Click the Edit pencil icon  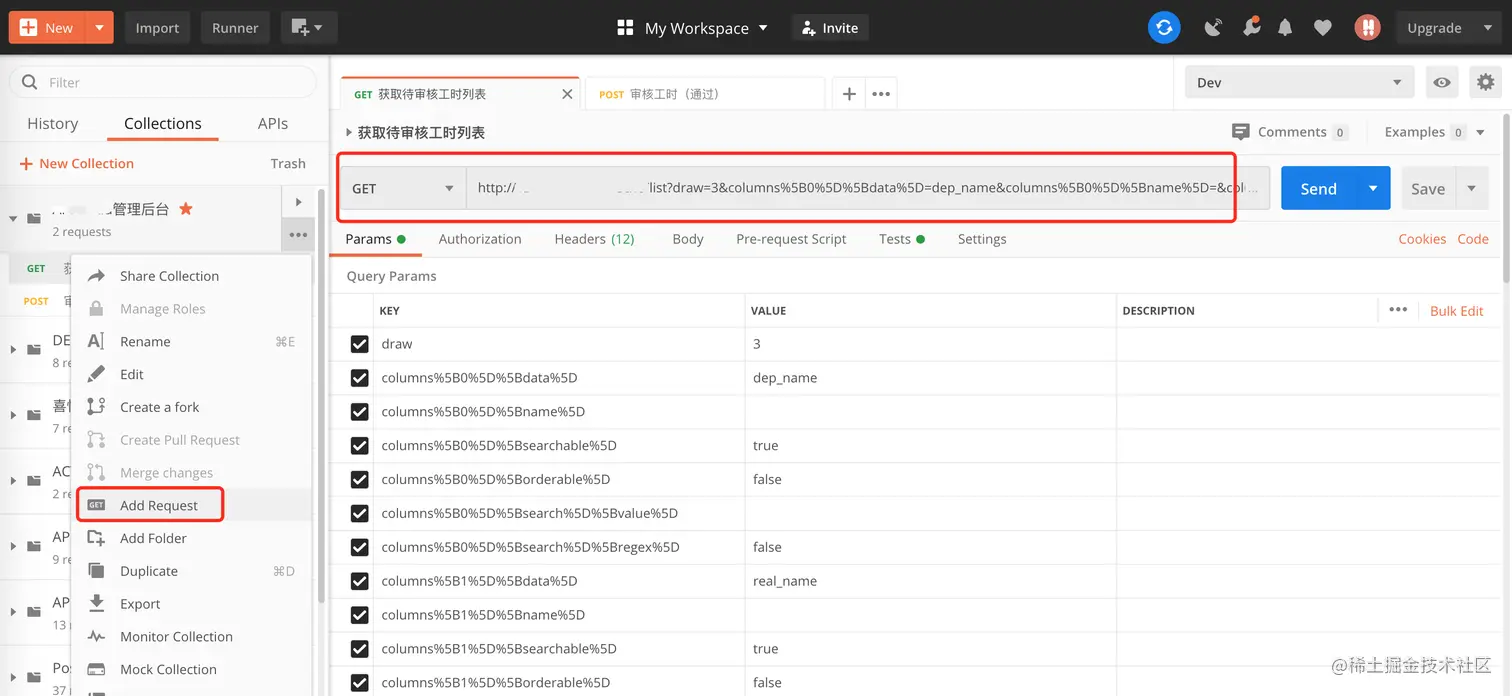coord(97,374)
